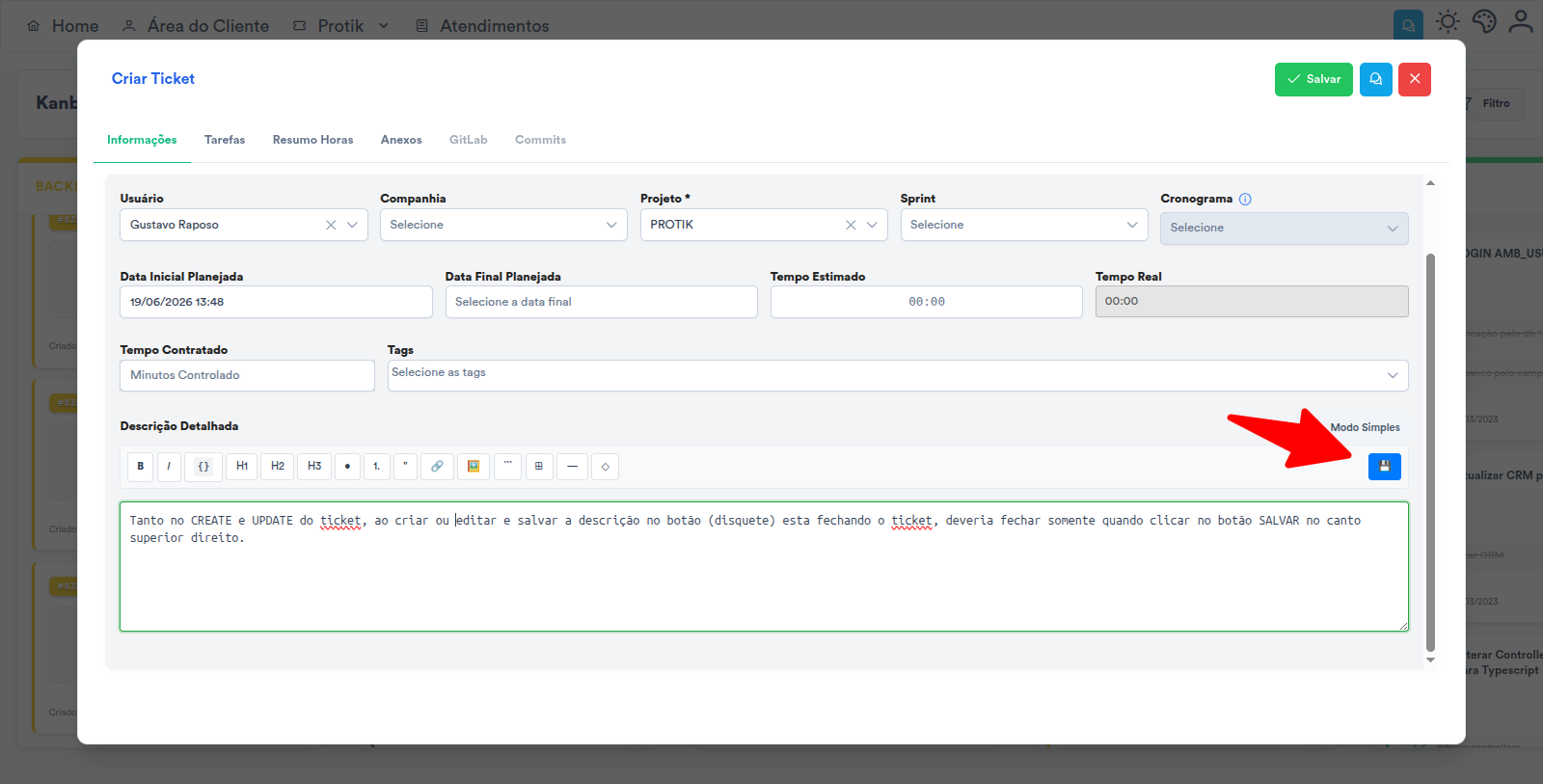This screenshot has height=784, width=1543.
Task: Insert a blockquote with the quote button
Action: pos(405,467)
